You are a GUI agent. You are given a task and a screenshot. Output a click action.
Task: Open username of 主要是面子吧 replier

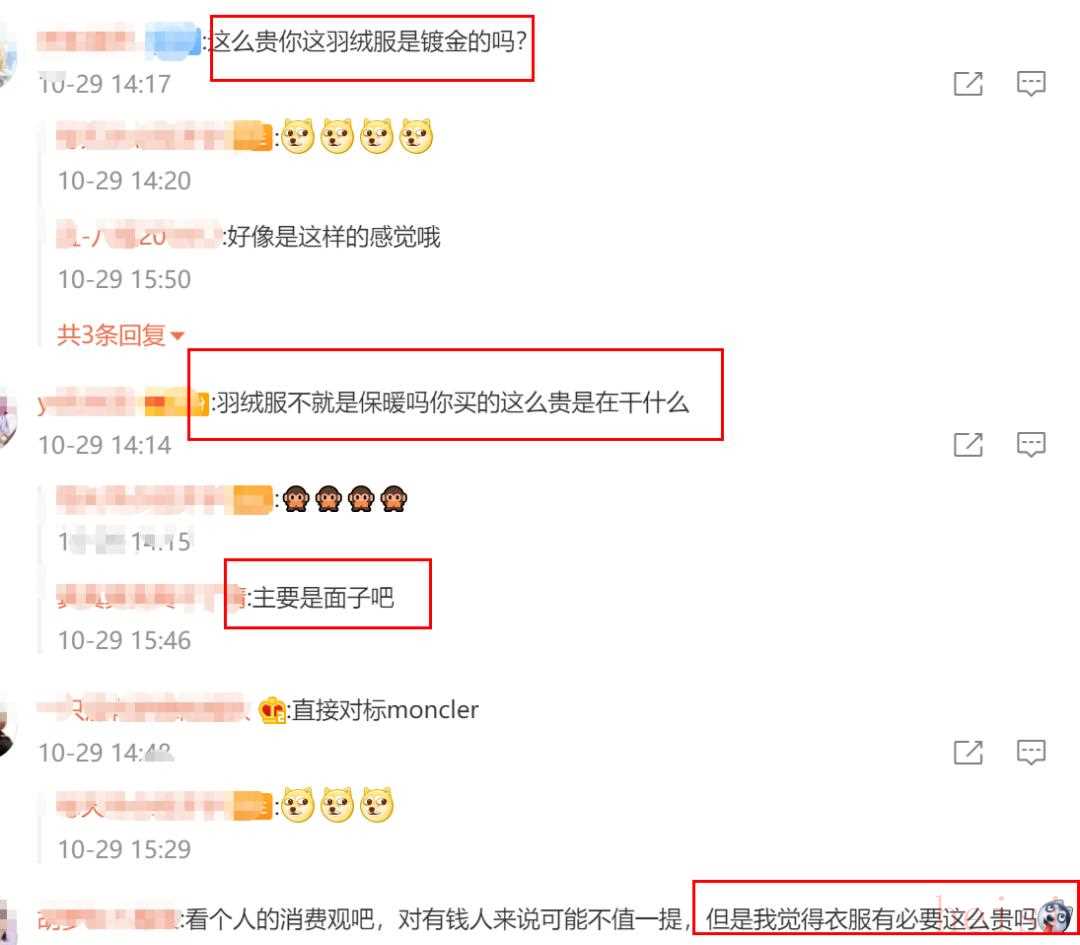[149, 598]
